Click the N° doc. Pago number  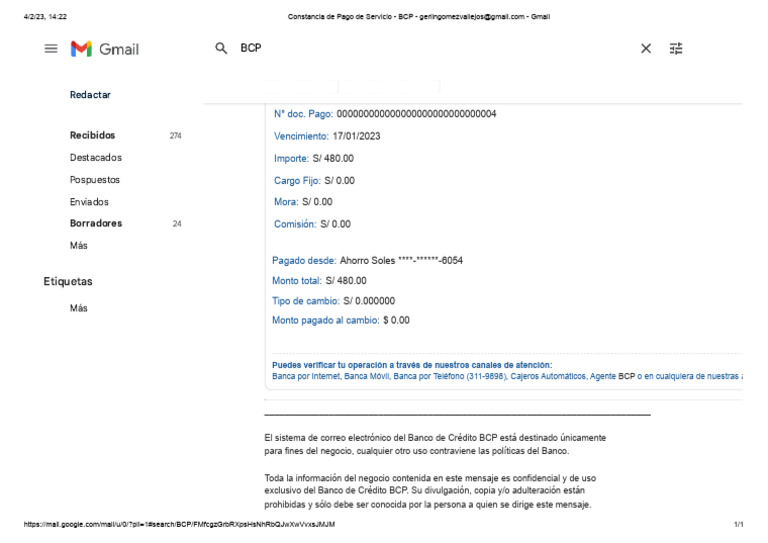pyautogui.click(x=416, y=114)
